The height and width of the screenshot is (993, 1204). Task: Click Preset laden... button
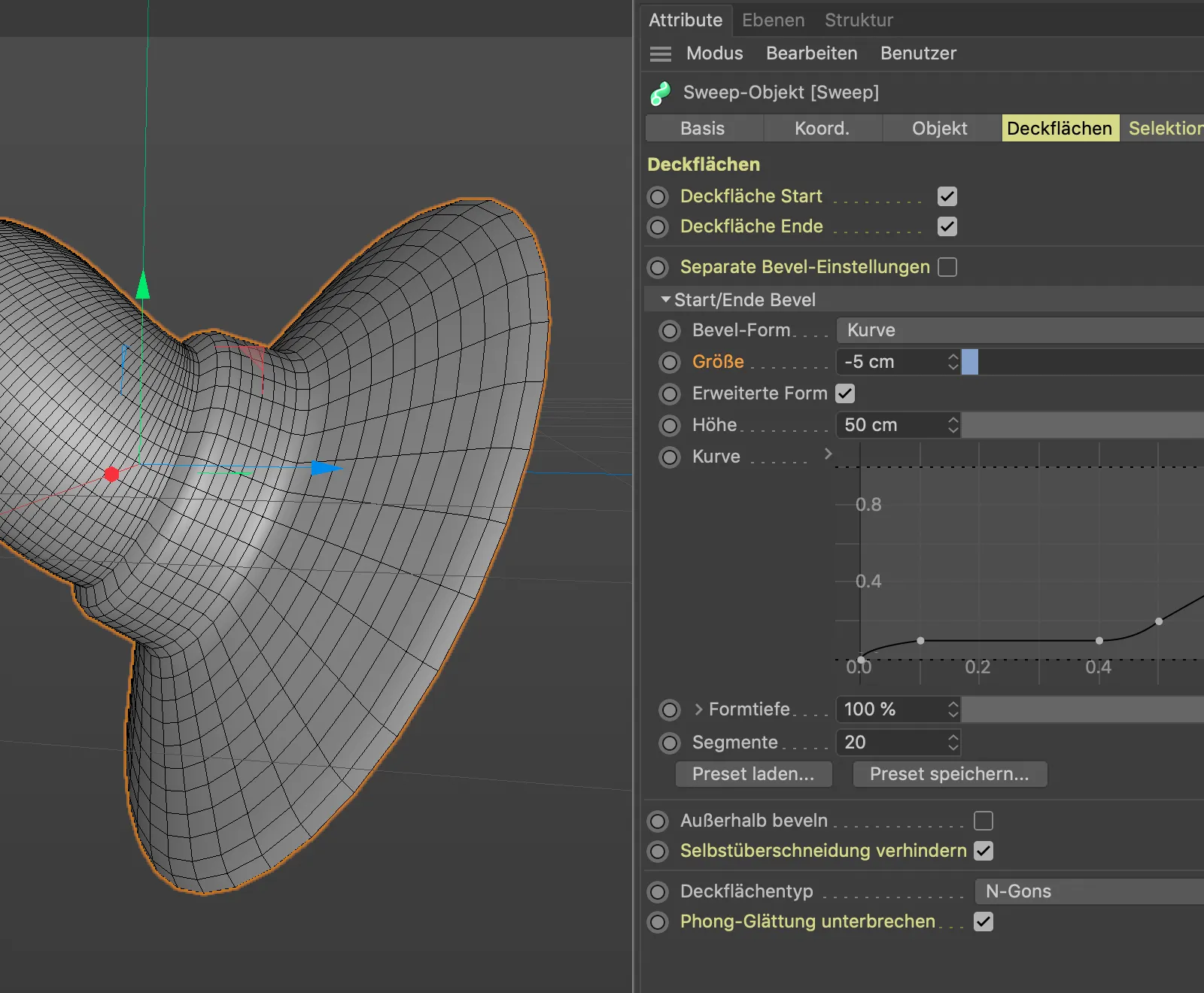[754, 774]
